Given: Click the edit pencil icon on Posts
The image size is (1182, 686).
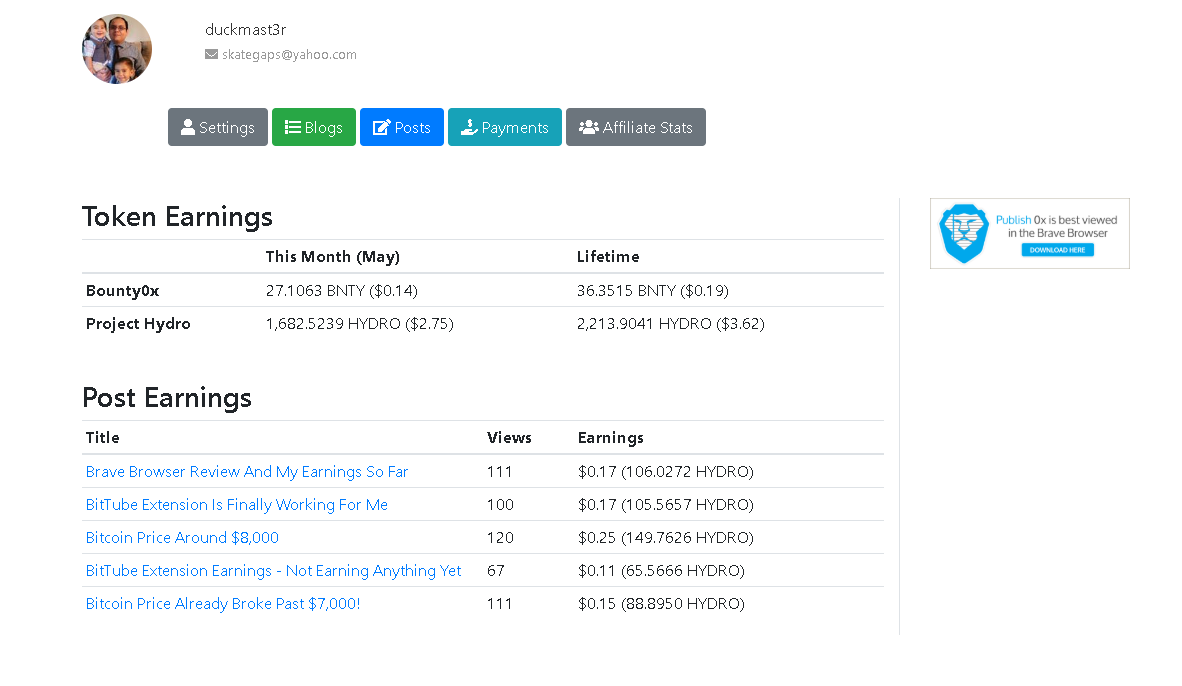Looking at the screenshot, I should tap(381, 127).
